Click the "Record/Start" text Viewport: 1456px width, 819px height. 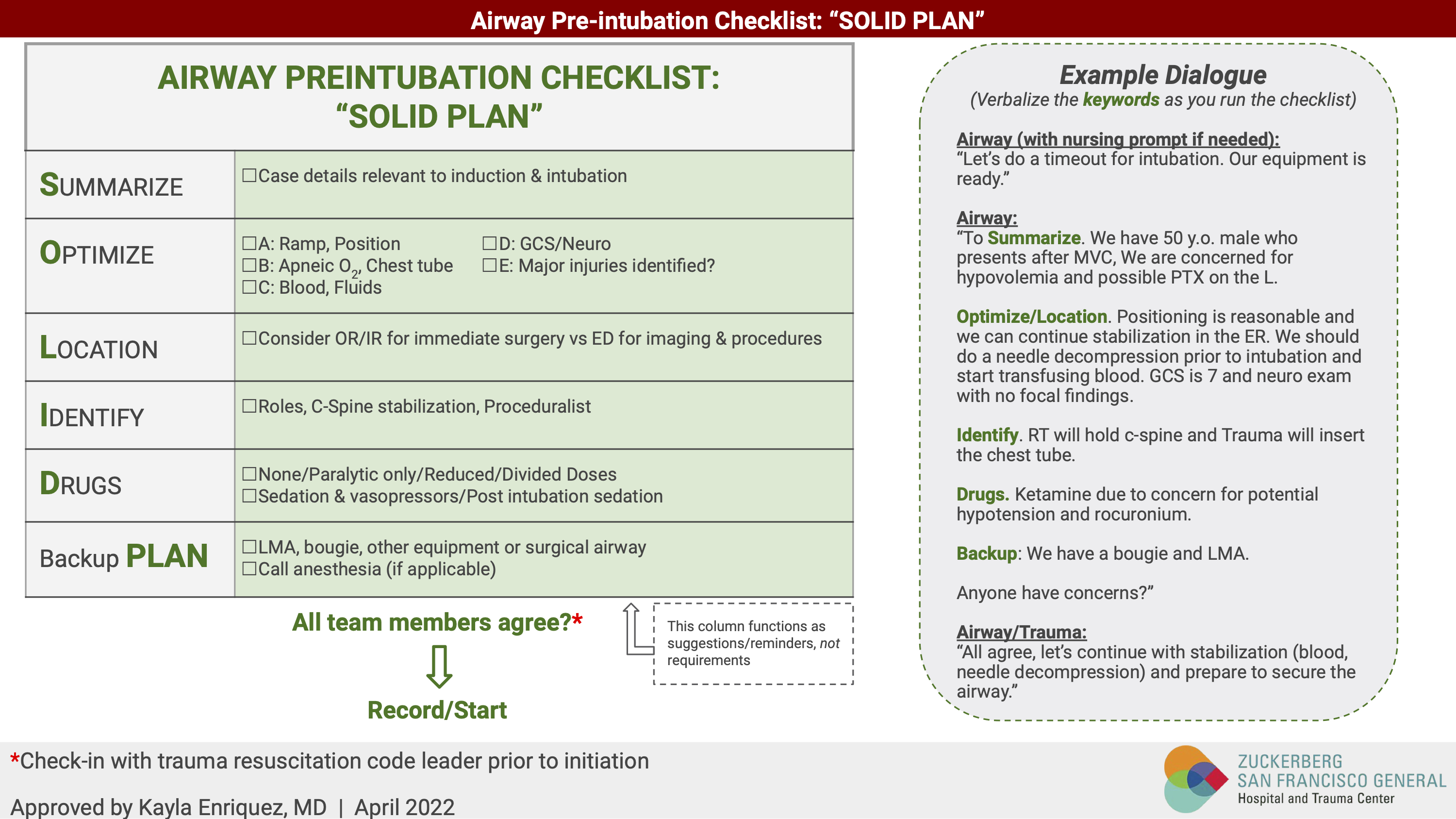(437, 710)
